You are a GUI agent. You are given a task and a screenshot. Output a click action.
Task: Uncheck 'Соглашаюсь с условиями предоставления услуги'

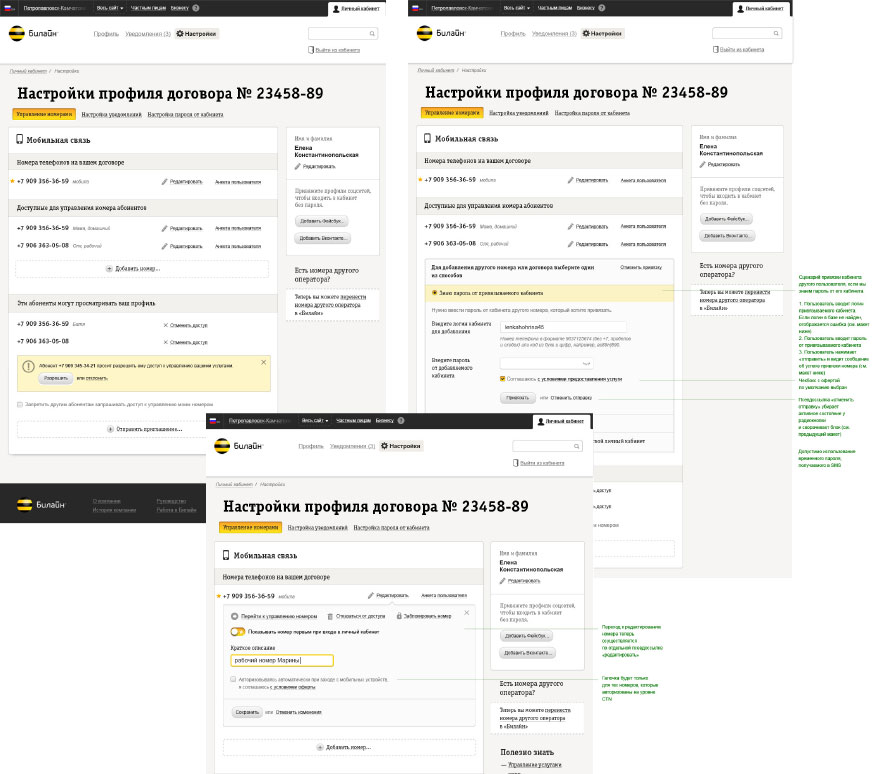tap(503, 379)
